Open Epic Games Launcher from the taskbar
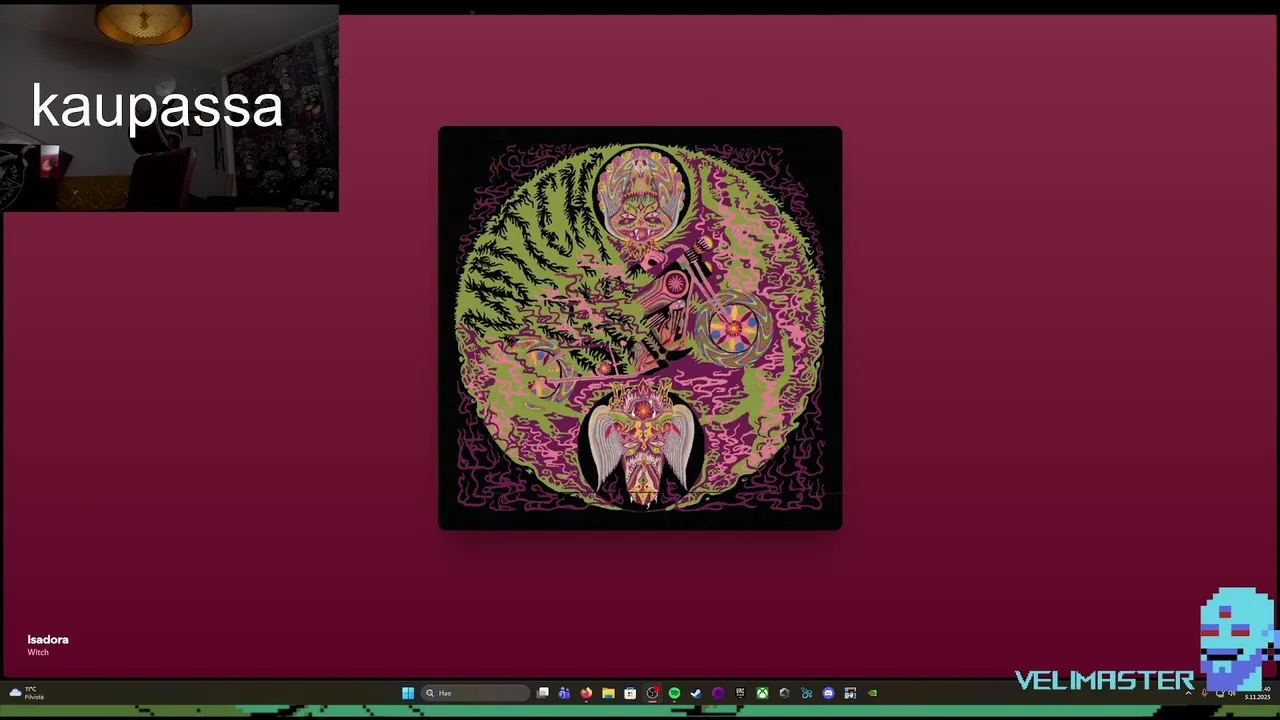This screenshot has height=720, width=1280. [x=740, y=693]
